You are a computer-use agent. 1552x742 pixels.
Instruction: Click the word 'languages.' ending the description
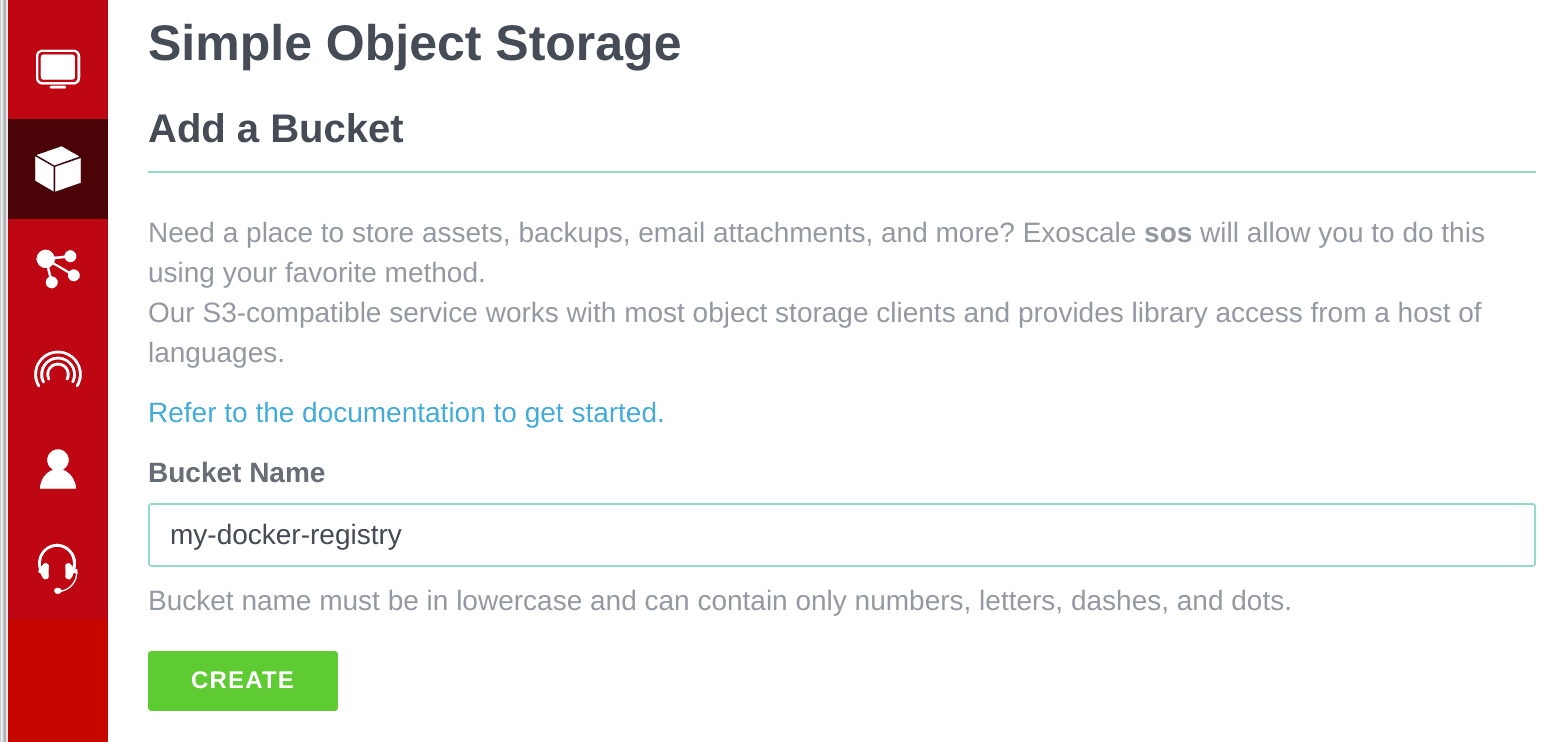216,353
